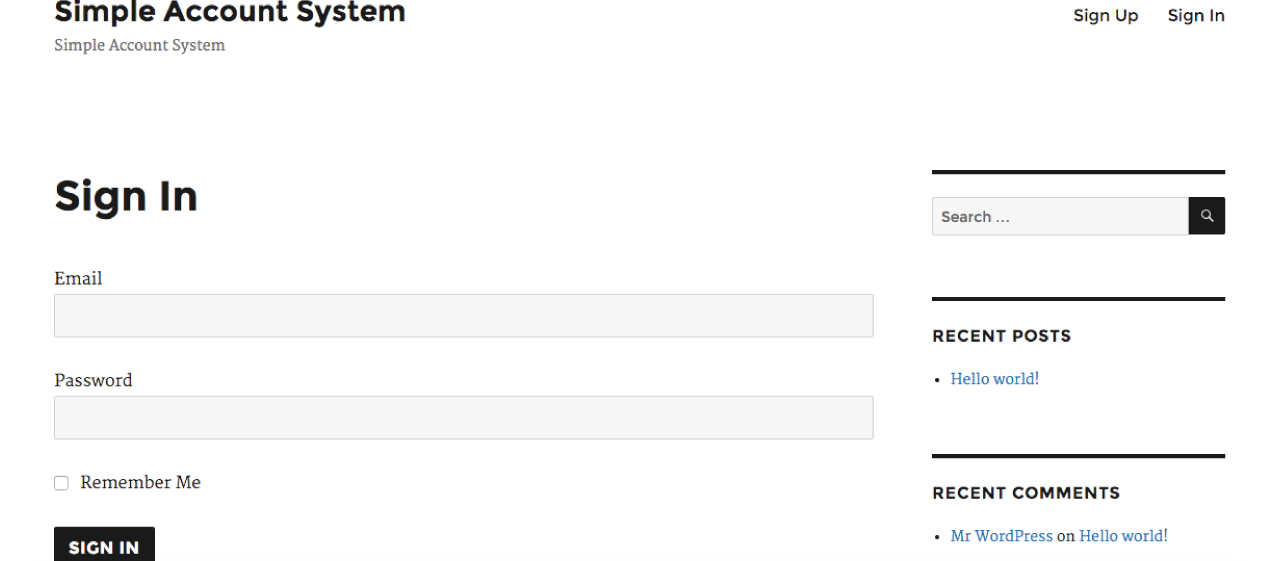Click the Password field label
1277x561 pixels.
[x=93, y=380]
